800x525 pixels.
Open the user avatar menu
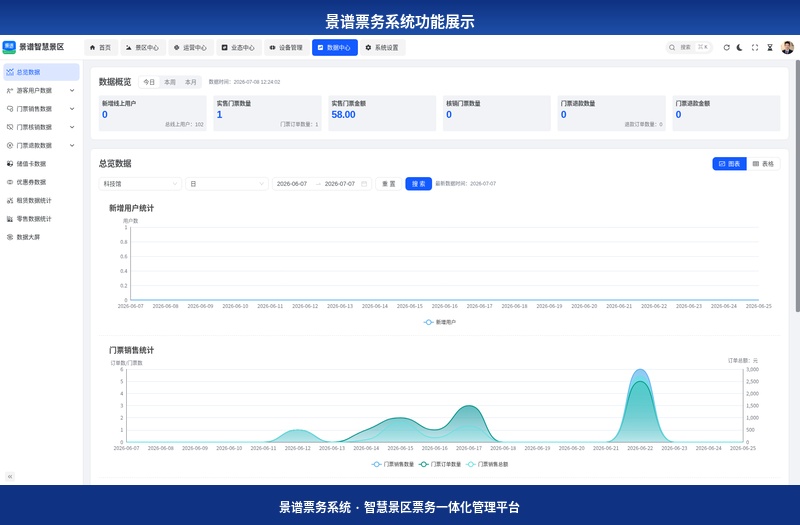pos(787,47)
